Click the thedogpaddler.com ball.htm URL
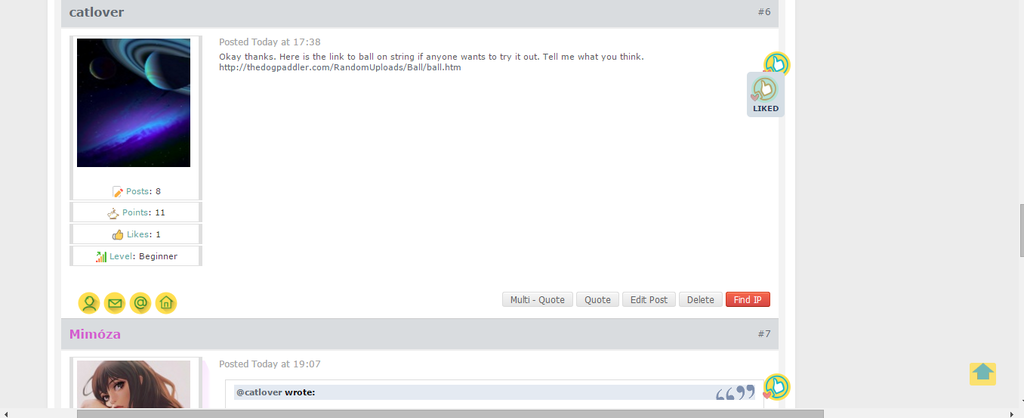Image resolution: width=1024 pixels, height=418 pixels. (340, 67)
